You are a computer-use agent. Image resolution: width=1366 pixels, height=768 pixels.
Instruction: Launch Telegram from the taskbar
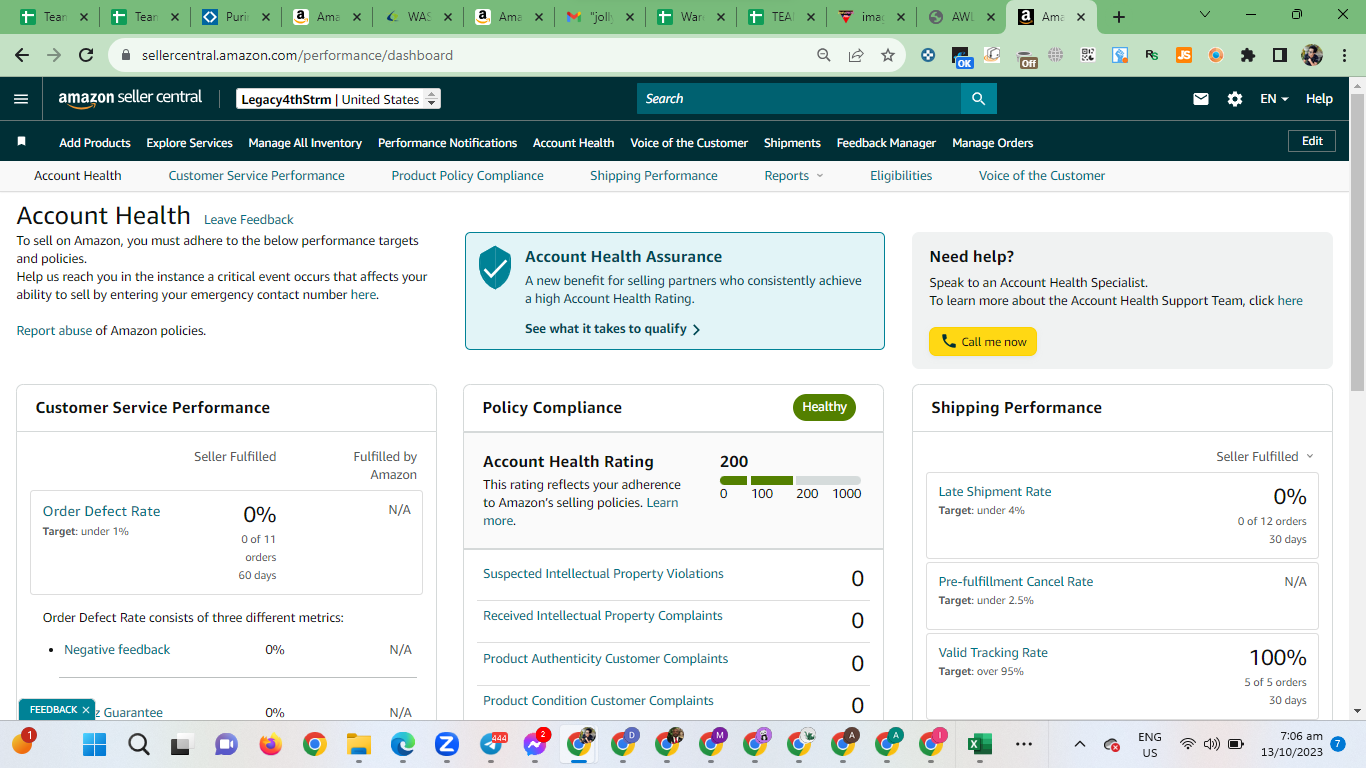point(491,744)
